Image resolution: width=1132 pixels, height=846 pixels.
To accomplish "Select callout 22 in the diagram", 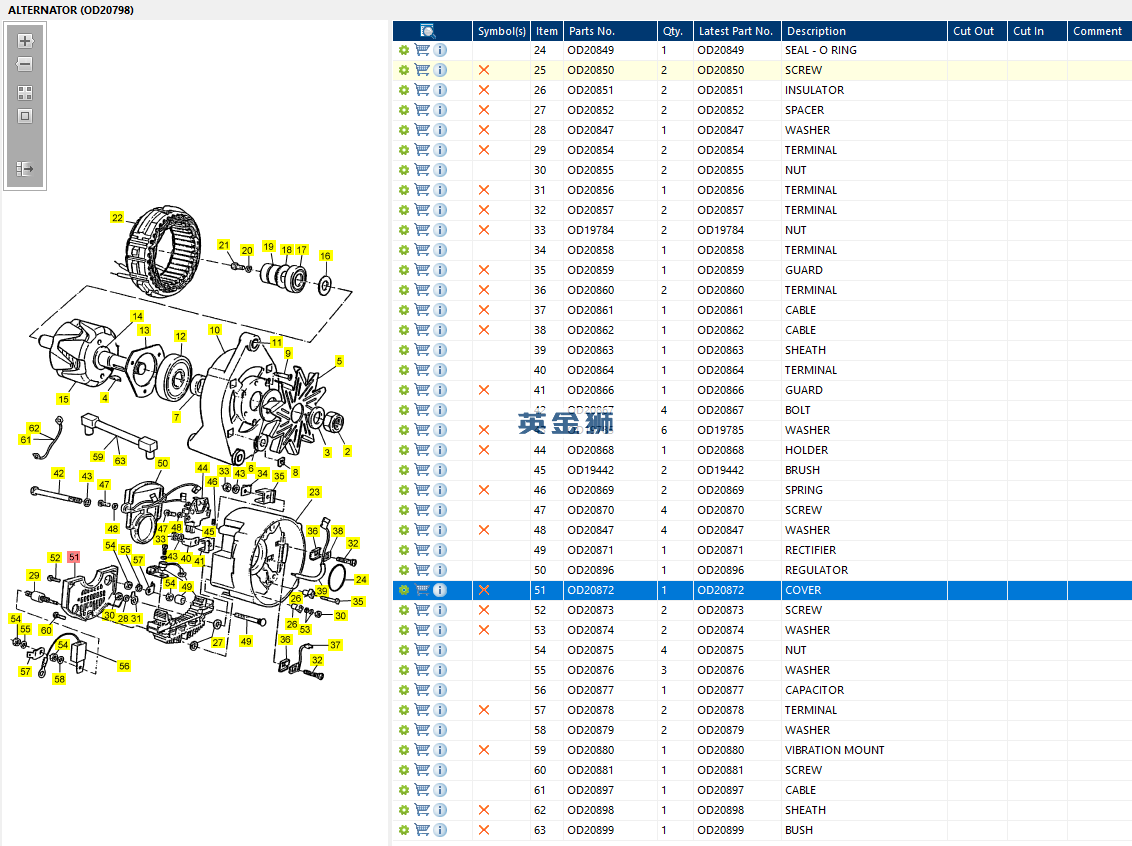I will (117, 218).
